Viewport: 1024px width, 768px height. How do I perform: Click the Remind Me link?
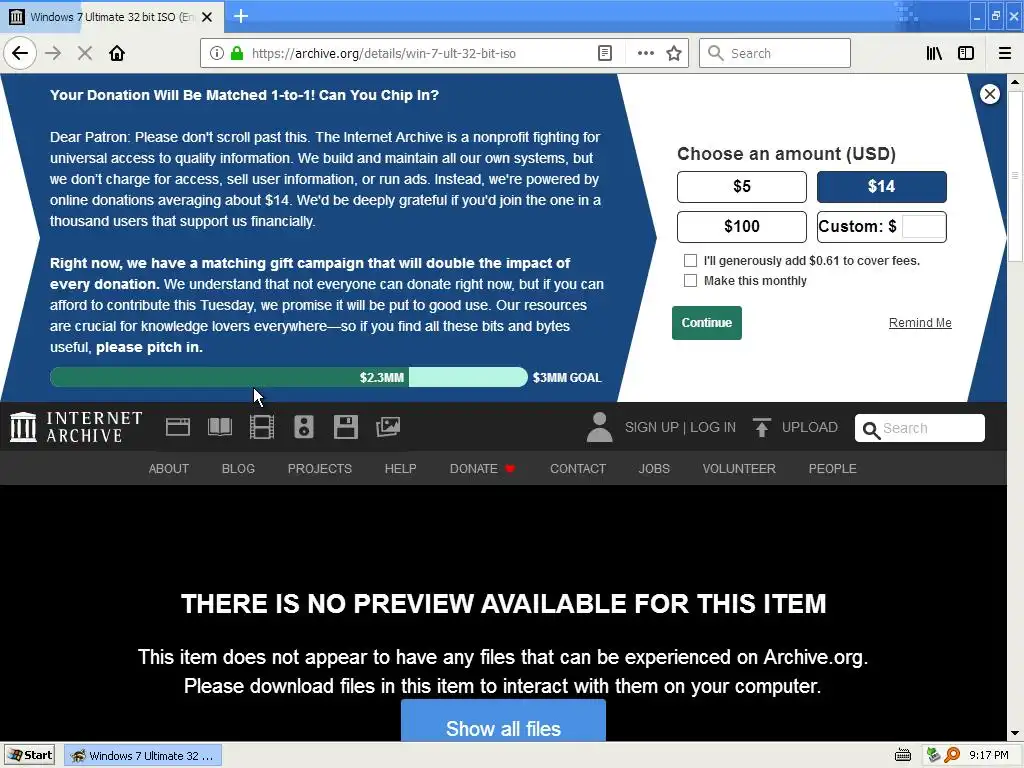coord(920,323)
